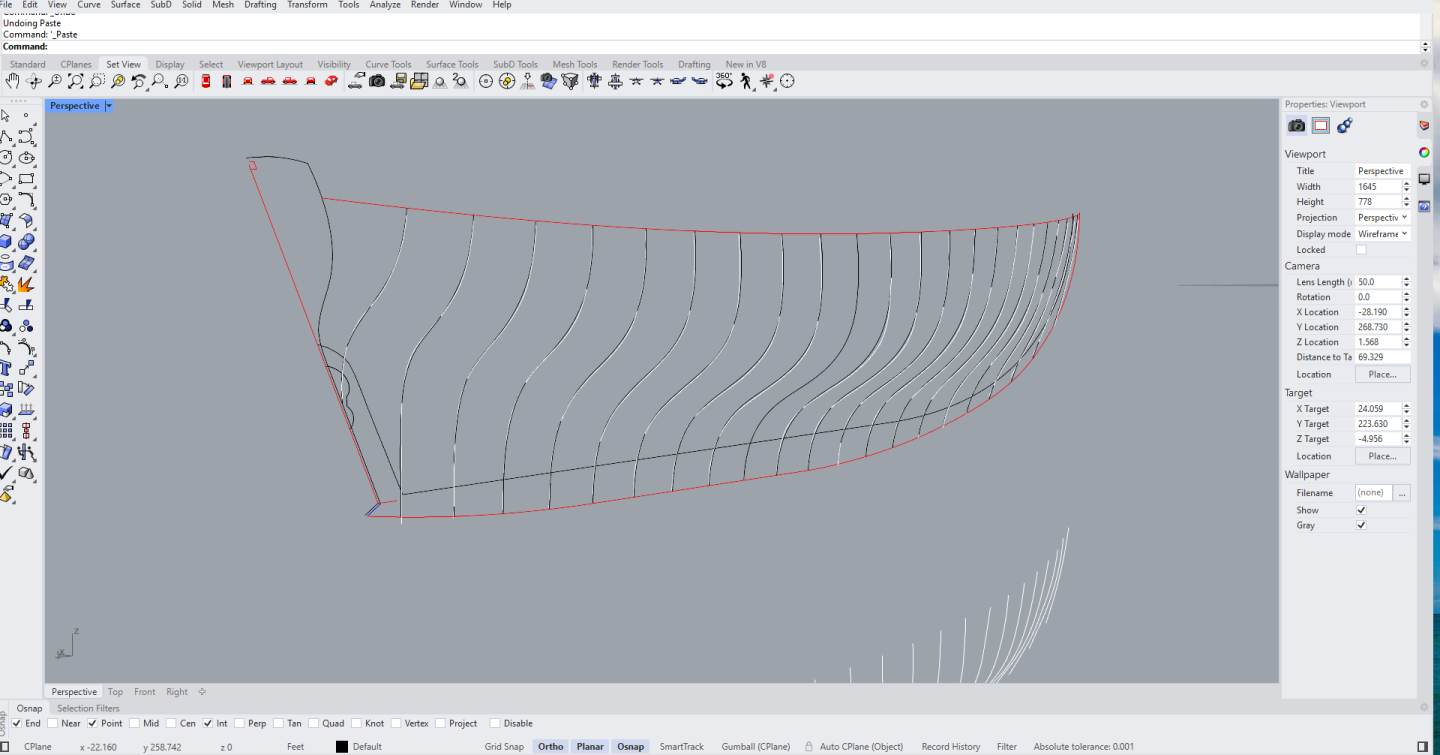Screen dimensions: 1440x755
Task: Uncheck the Point osnap checkbox
Action: (93, 723)
